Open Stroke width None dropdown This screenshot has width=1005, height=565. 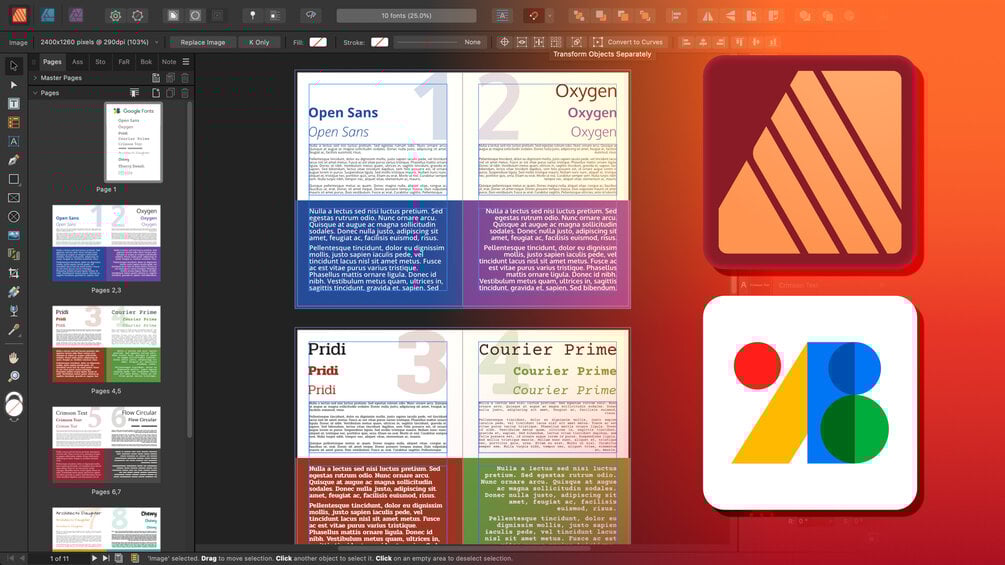[439, 42]
